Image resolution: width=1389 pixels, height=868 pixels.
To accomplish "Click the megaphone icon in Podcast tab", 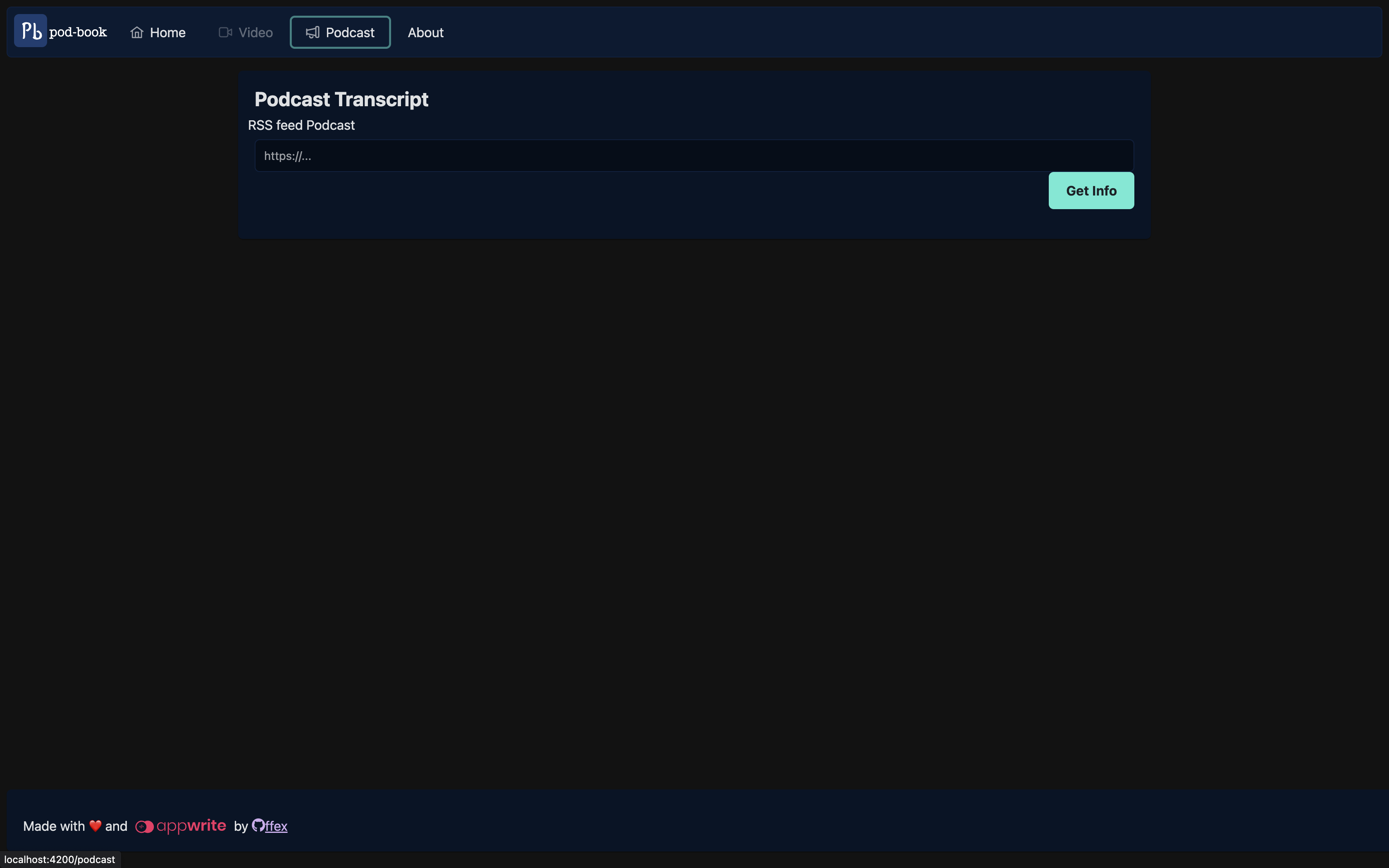I will pos(312,33).
